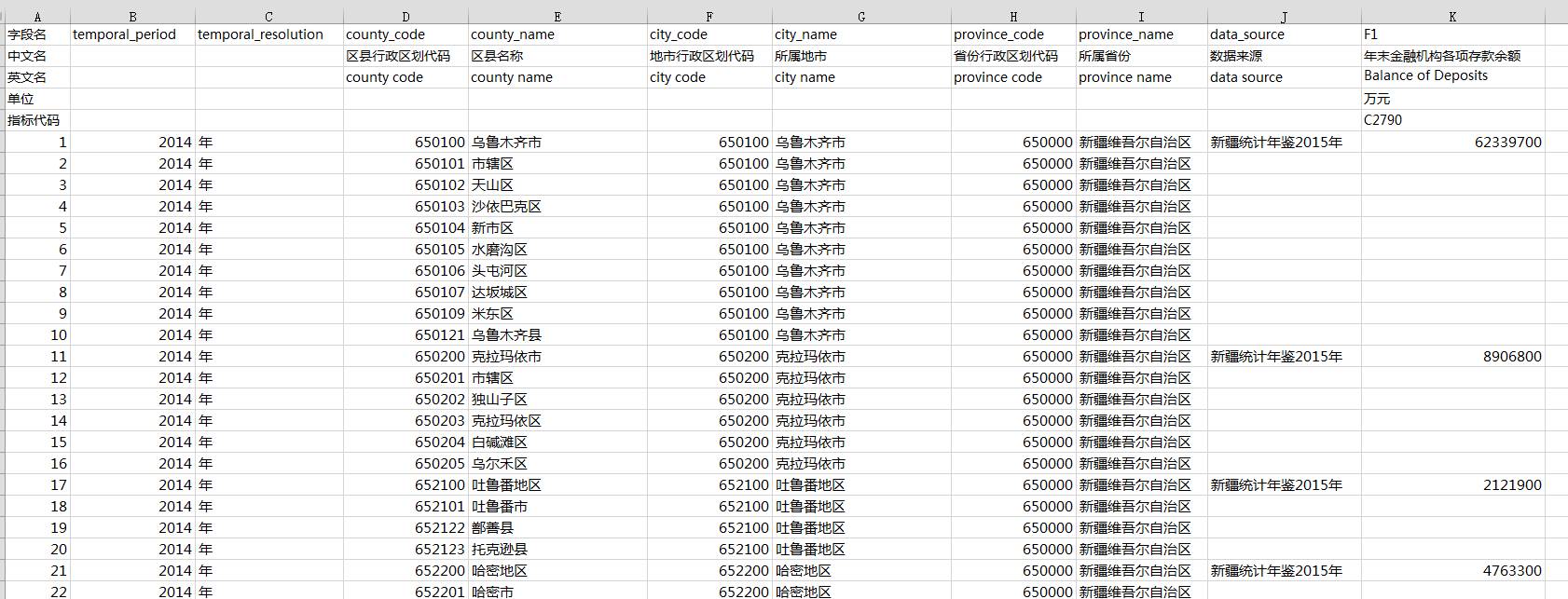The image size is (1568, 599).
Task: Click the Balance of Deposits cell
Action: (x=1452, y=76)
